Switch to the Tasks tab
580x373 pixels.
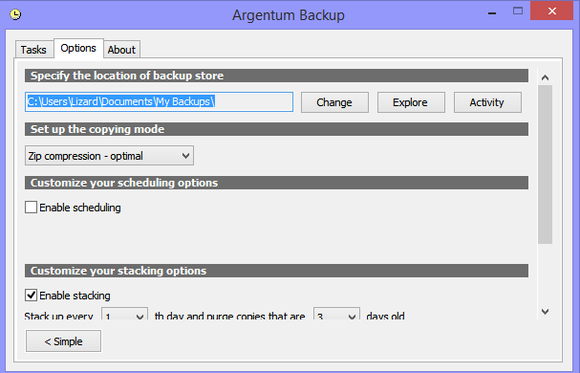click(x=34, y=49)
